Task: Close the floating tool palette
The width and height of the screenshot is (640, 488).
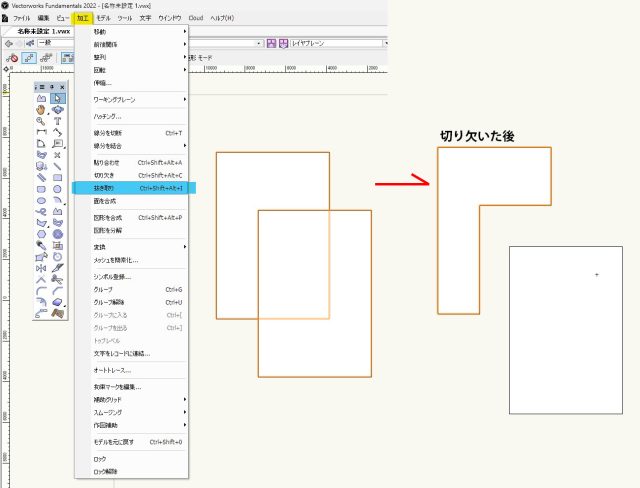Action: click(x=64, y=87)
